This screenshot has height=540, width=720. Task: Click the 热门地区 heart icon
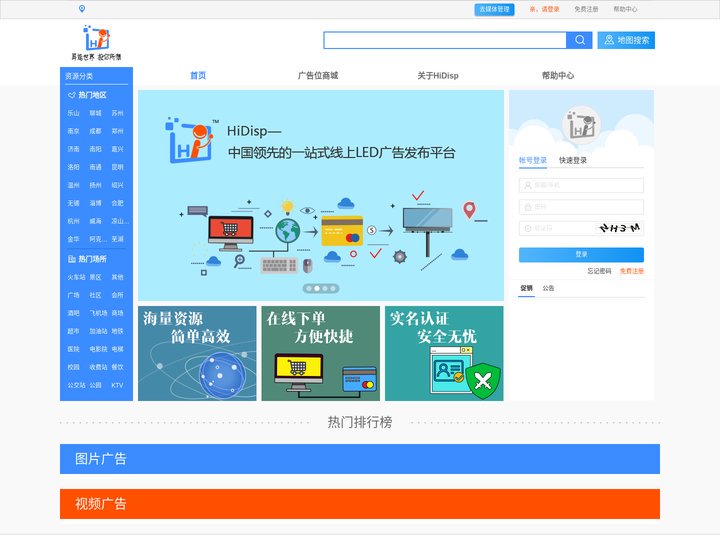71,95
